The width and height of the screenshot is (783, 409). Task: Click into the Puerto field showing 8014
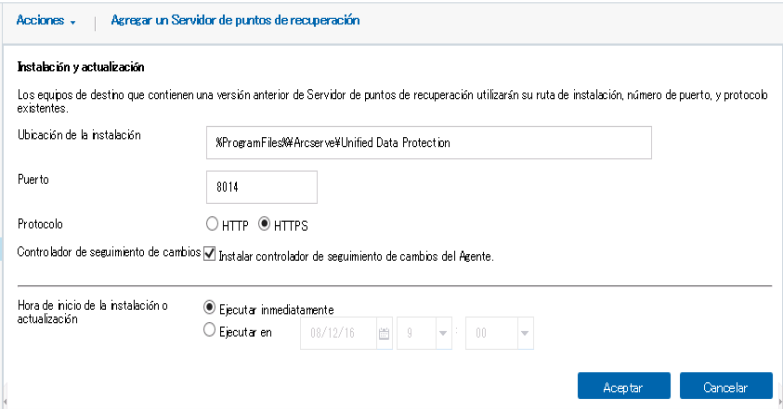pyautogui.click(x=262, y=187)
